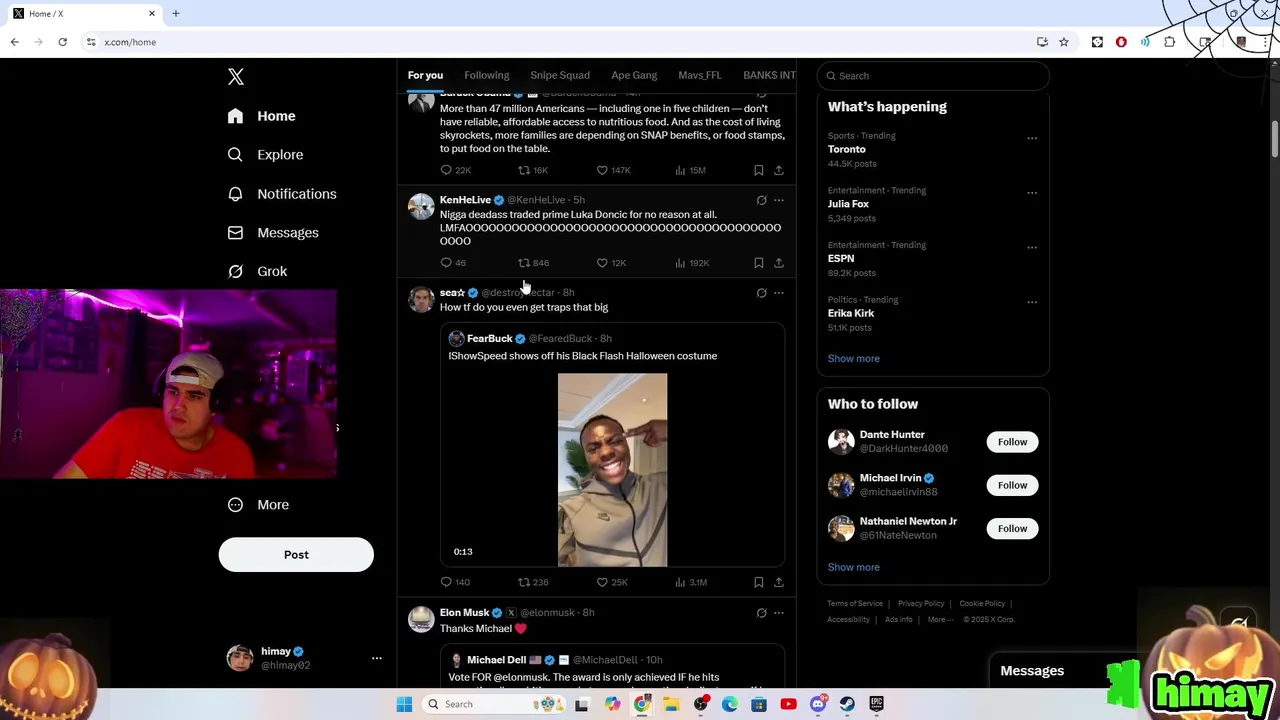Open the Explore page from sidebar
The width and height of the screenshot is (1280, 720).
point(265,155)
